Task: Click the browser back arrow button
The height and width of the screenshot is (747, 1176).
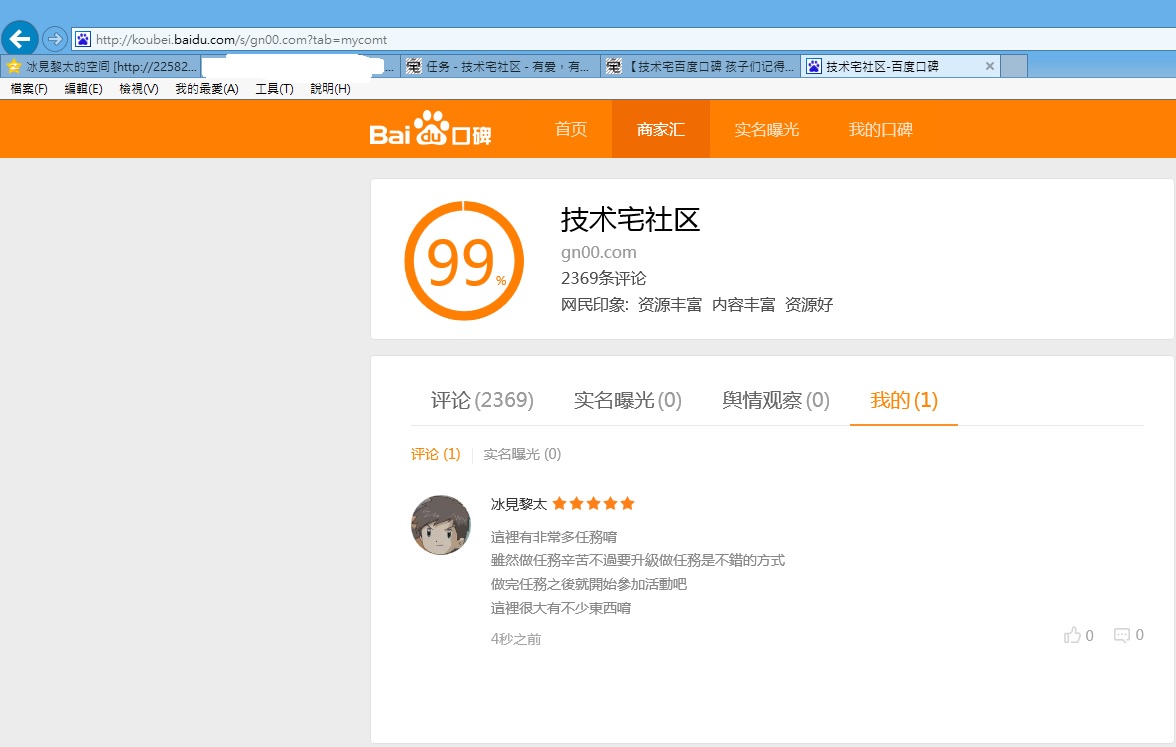Action: click(x=20, y=39)
